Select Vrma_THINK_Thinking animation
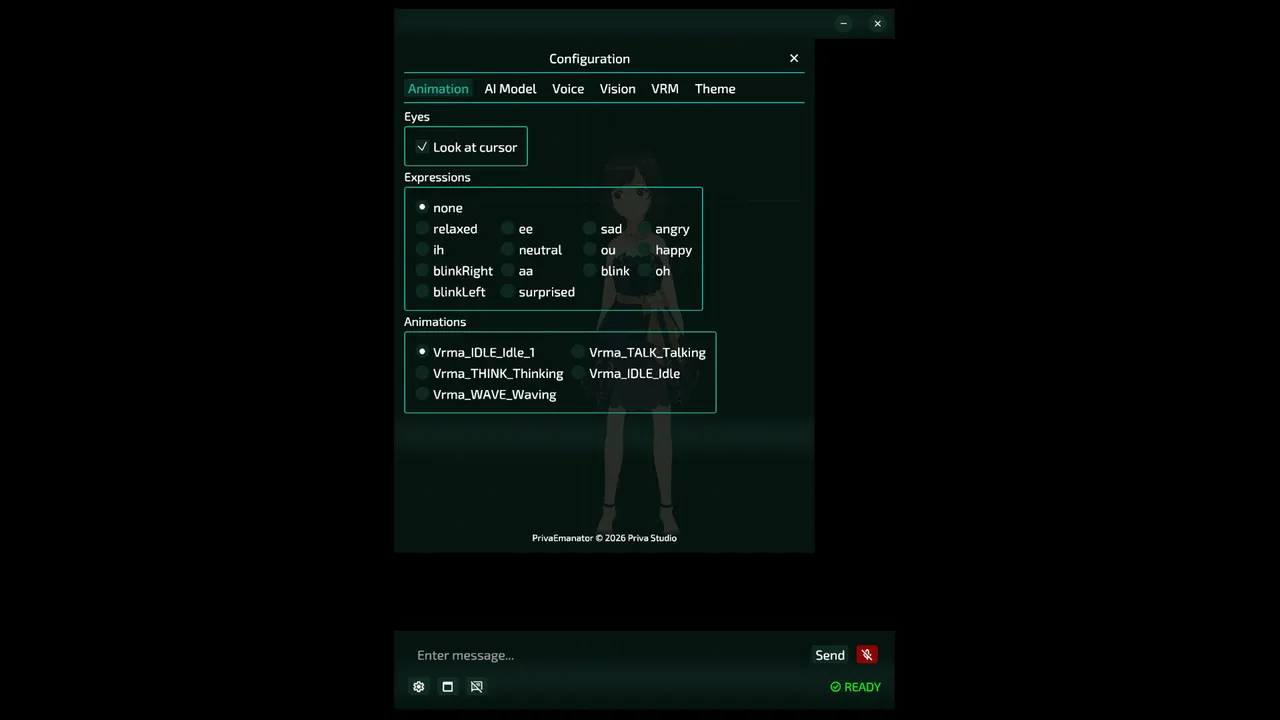The height and width of the screenshot is (720, 1280). coord(422,373)
